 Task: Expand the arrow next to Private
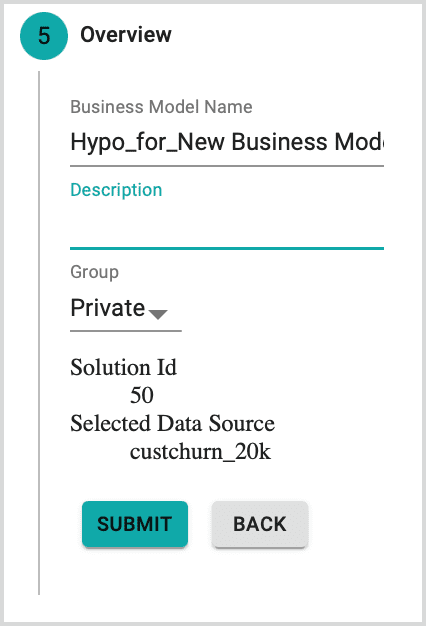tap(158, 314)
